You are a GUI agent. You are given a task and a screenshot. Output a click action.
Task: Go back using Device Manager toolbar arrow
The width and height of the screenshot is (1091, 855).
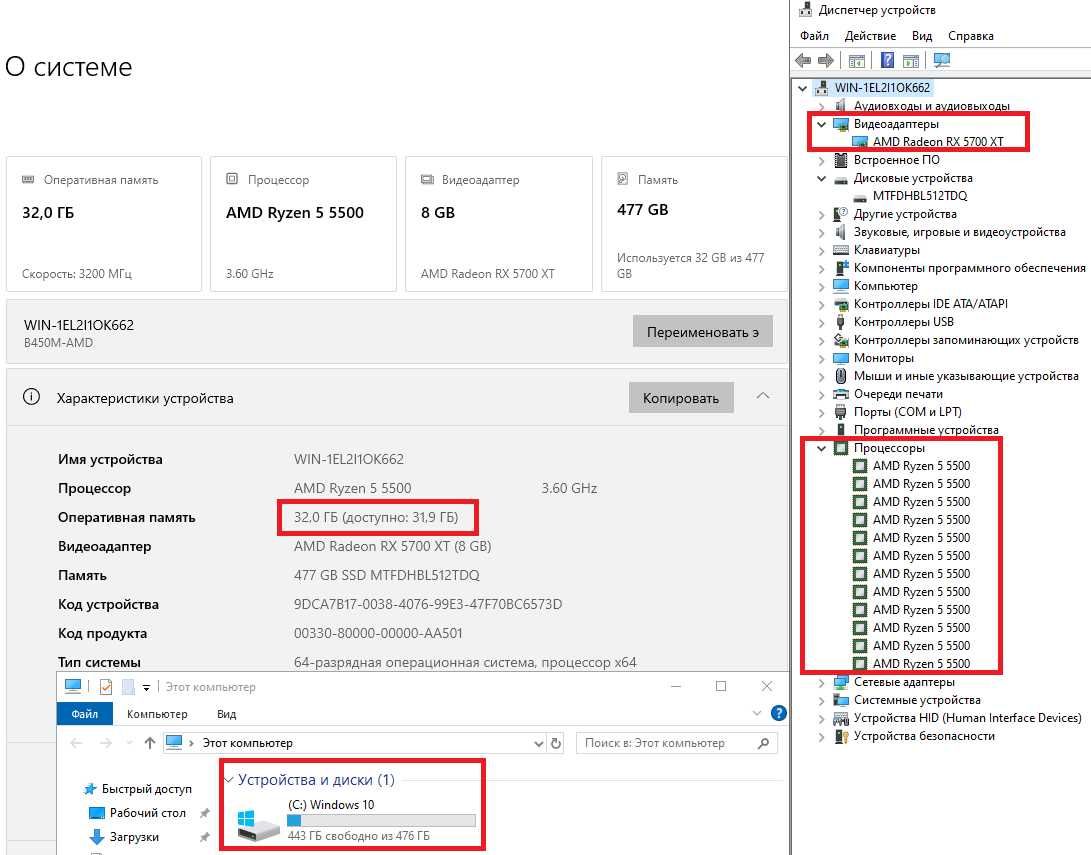803,61
